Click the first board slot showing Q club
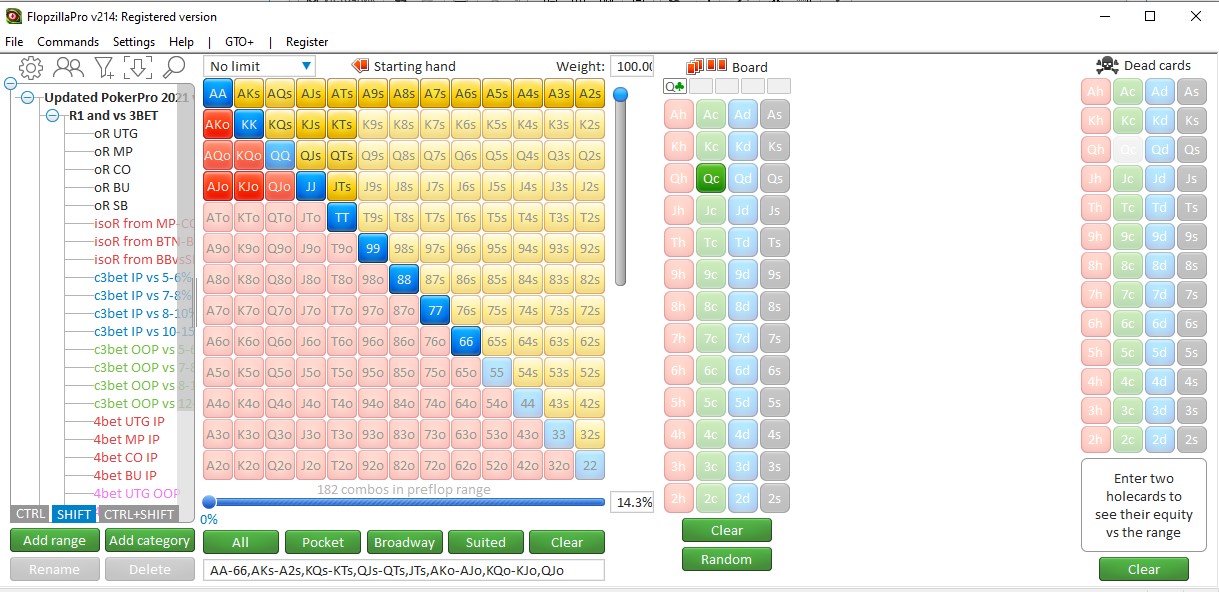Image resolution: width=1219 pixels, height=592 pixels. click(x=674, y=86)
